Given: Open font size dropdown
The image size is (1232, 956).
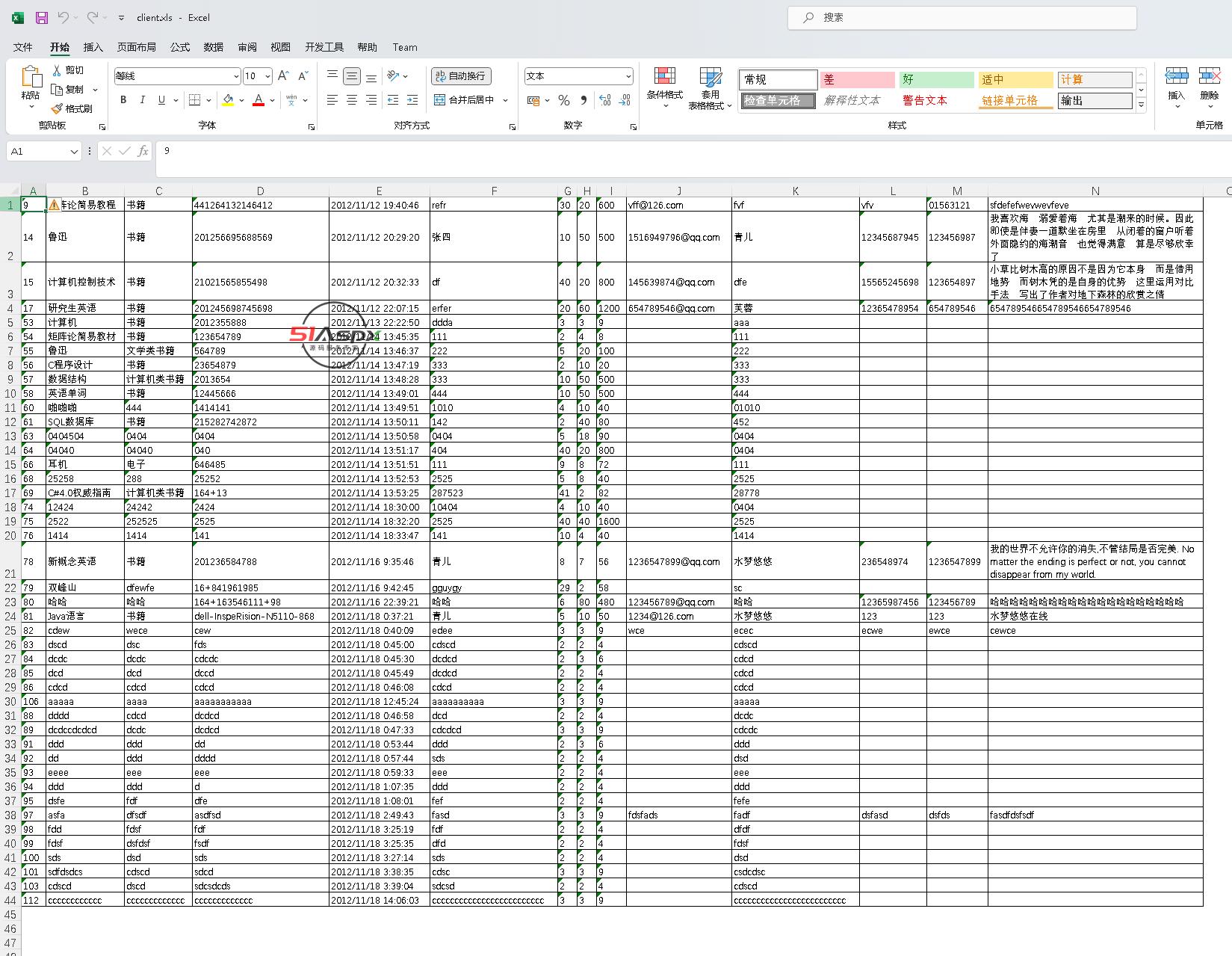Looking at the screenshot, I should [267, 76].
